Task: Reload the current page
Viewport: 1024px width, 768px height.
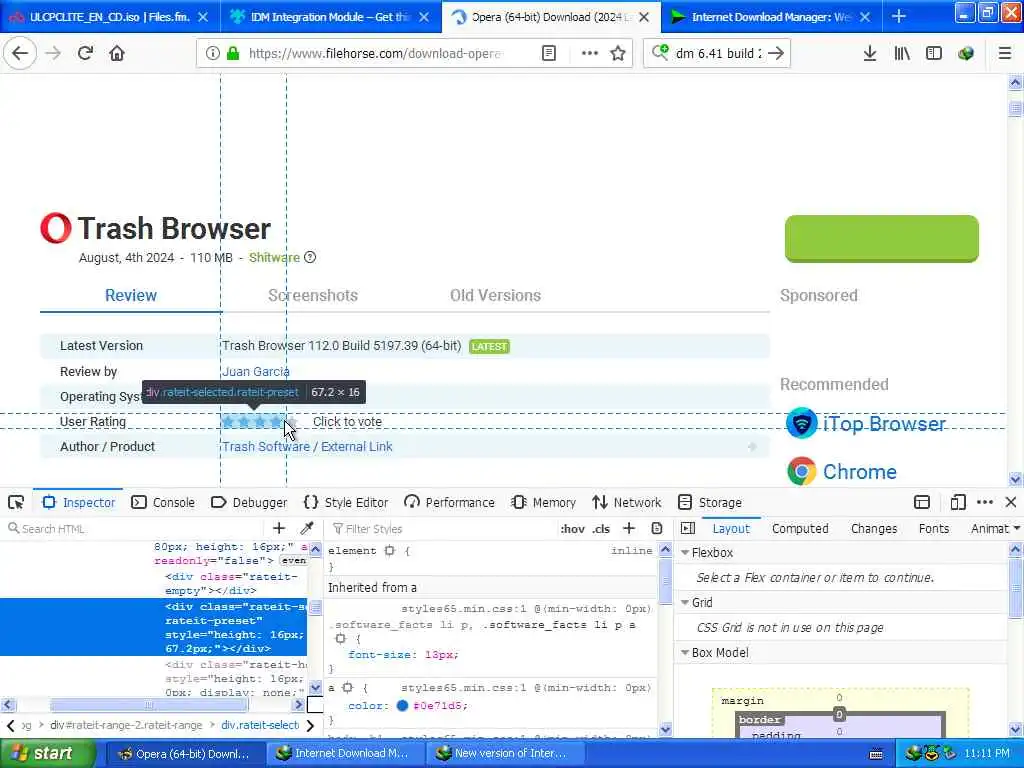Action: point(85,53)
